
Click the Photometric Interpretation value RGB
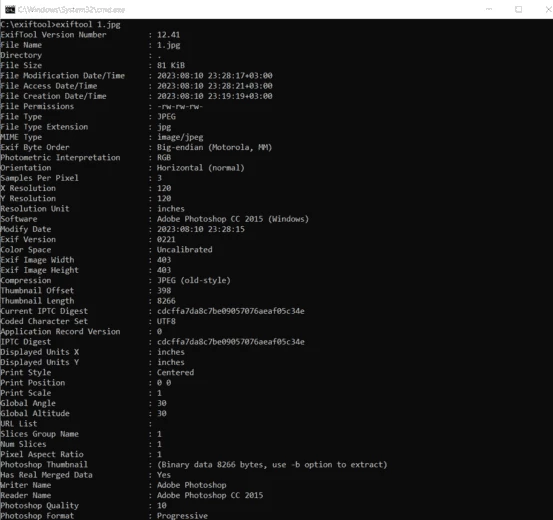point(164,158)
